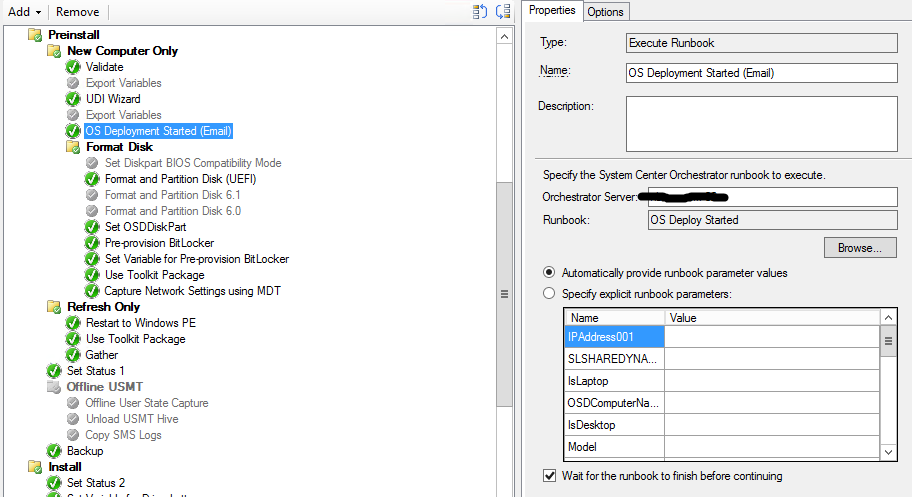
Task: Click the Browse... button
Action: coord(860,247)
